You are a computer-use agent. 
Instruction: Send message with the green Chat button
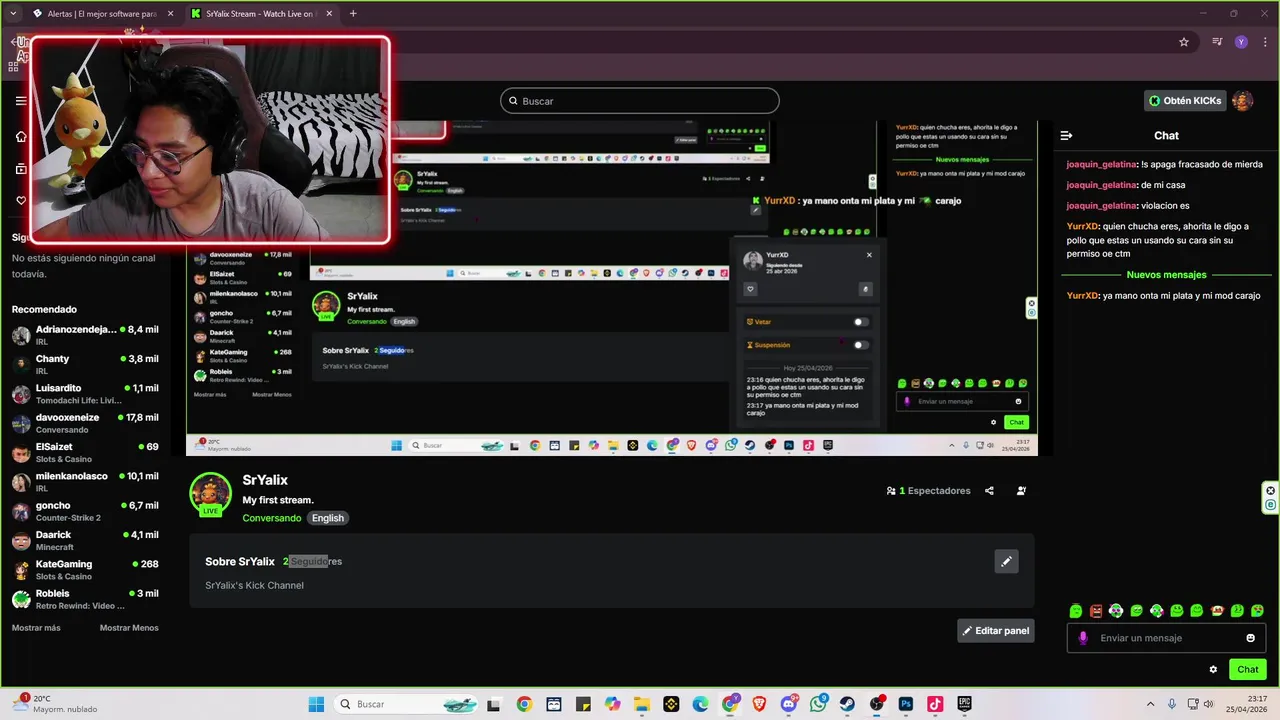(1248, 670)
